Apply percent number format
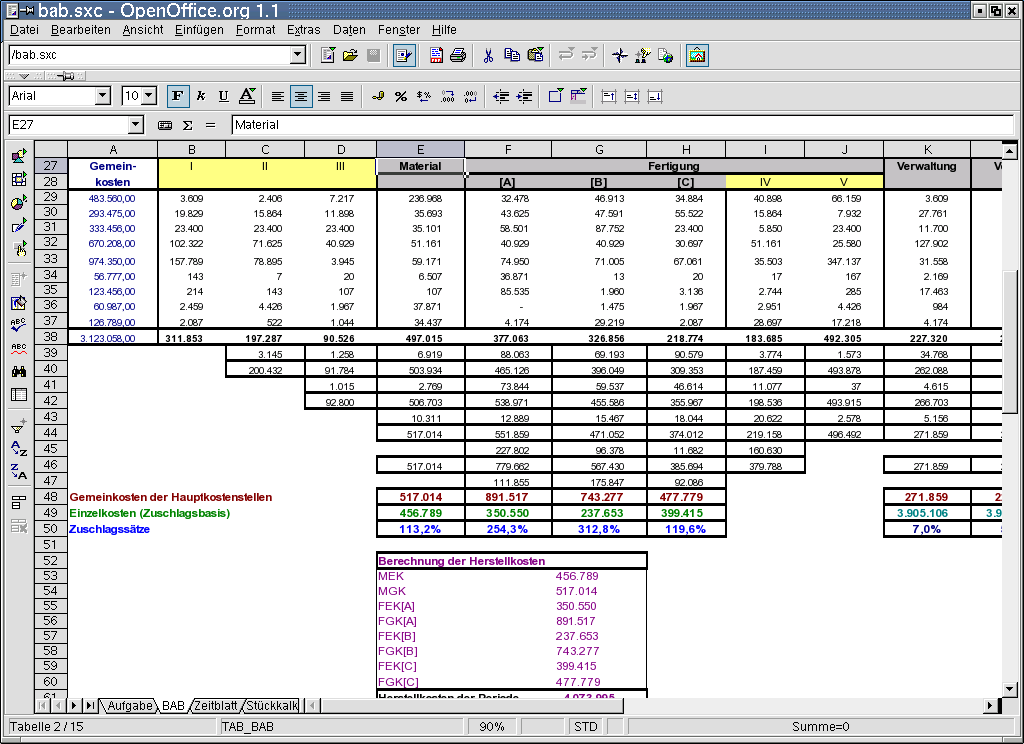 coord(400,96)
